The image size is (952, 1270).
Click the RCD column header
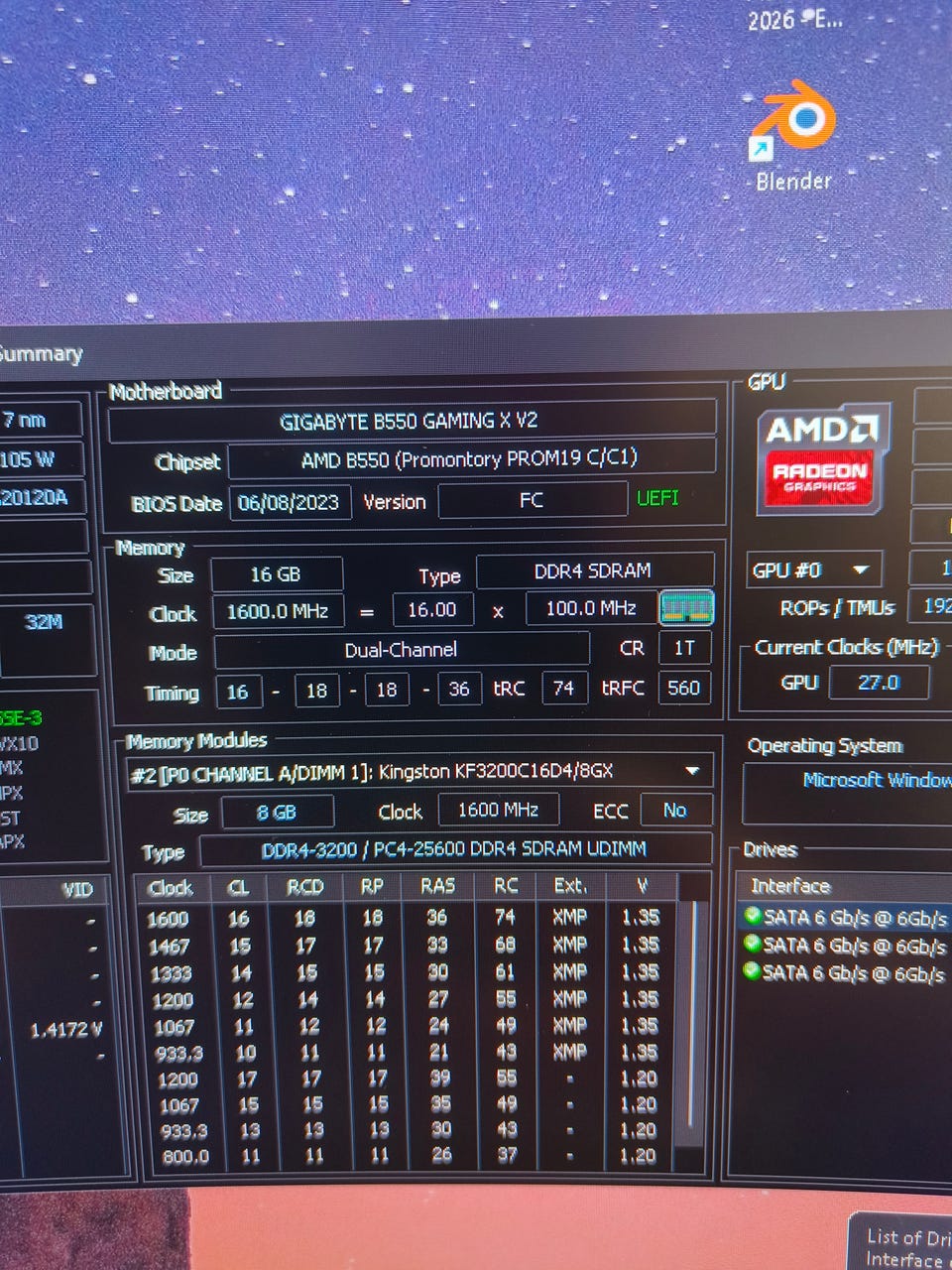pyautogui.click(x=305, y=887)
